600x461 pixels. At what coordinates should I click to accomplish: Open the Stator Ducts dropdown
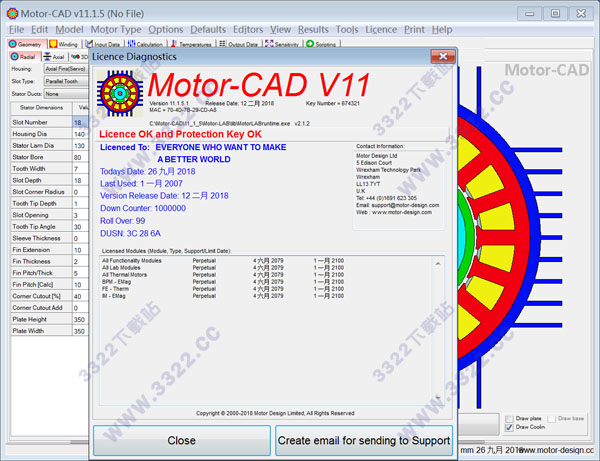66,94
